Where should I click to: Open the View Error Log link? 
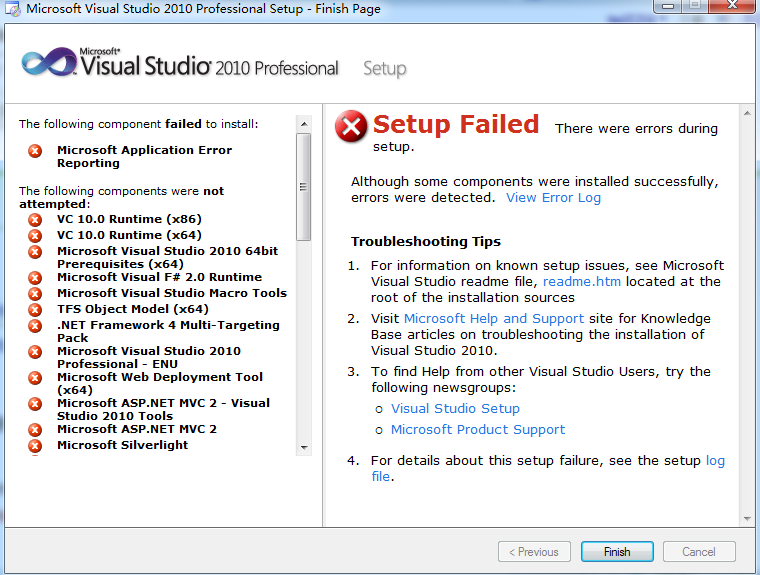[553, 198]
